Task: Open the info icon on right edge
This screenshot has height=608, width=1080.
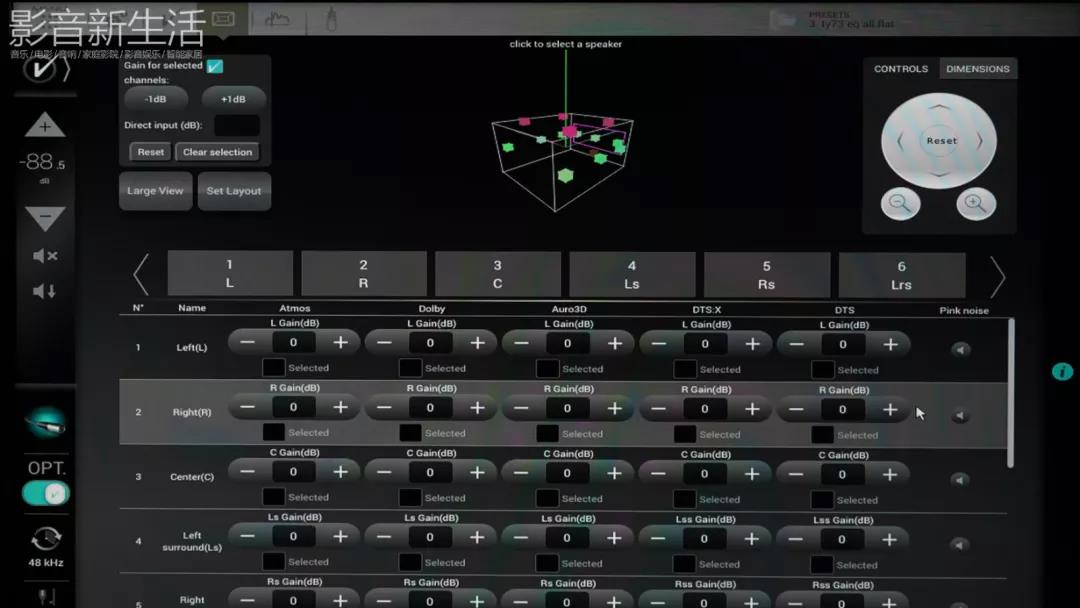Action: tap(1062, 371)
